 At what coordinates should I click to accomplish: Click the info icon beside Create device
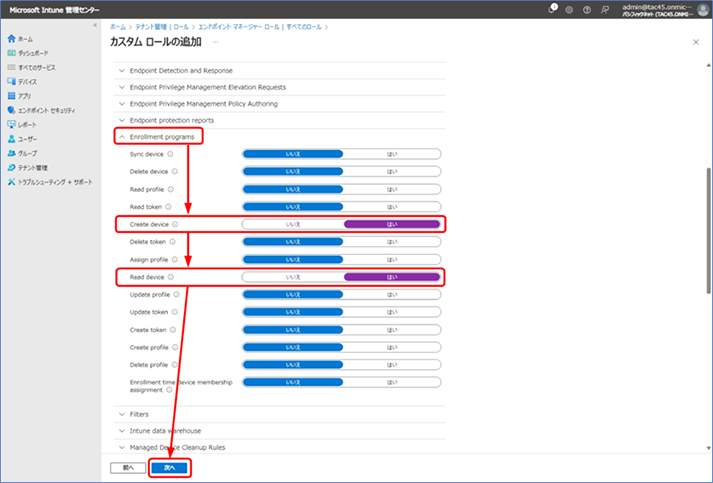pos(175,224)
